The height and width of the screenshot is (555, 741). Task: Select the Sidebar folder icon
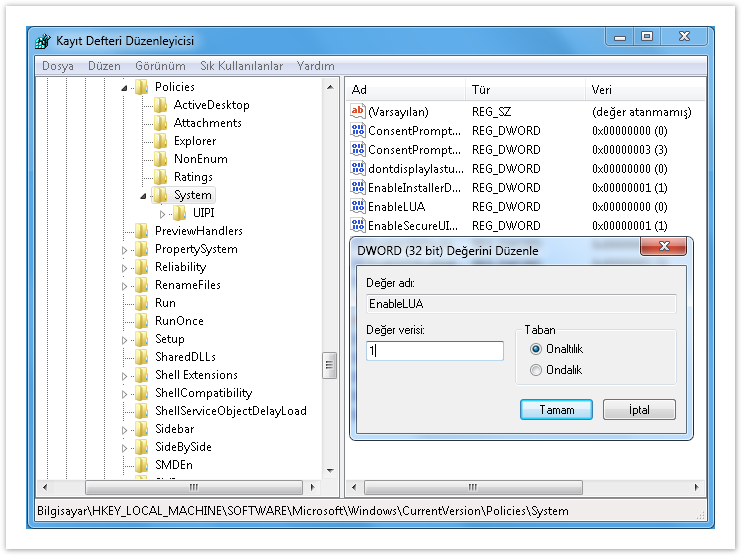pyautogui.click(x=141, y=429)
